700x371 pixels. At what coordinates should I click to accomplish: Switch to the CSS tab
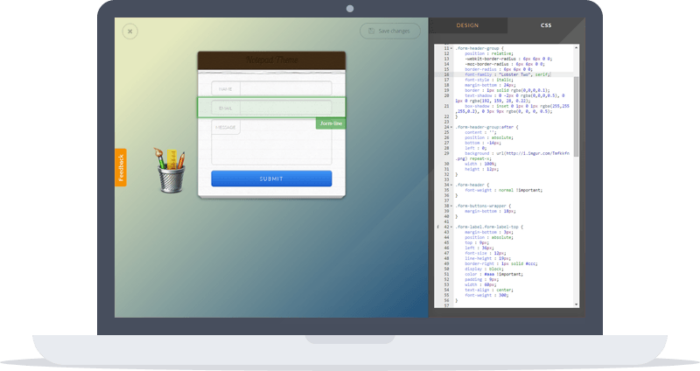coord(546,25)
